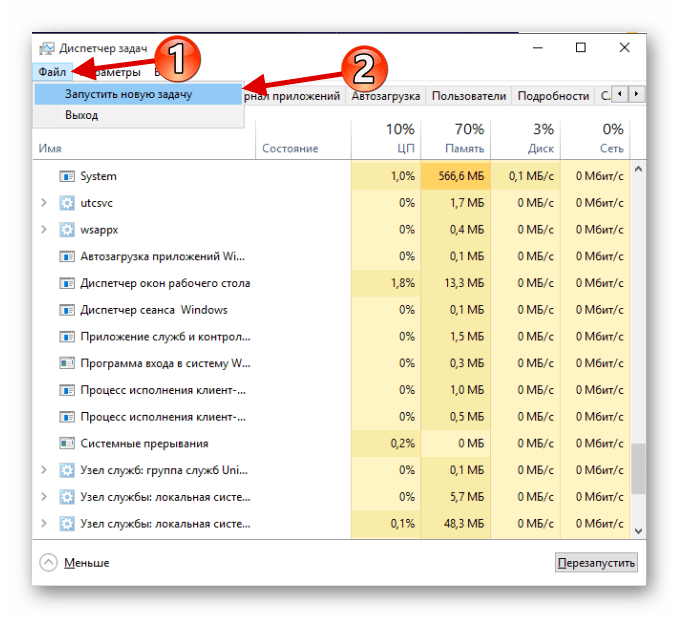679x618 pixels.
Task: Select the wsappx process name
Action: (x=99, y=230)
